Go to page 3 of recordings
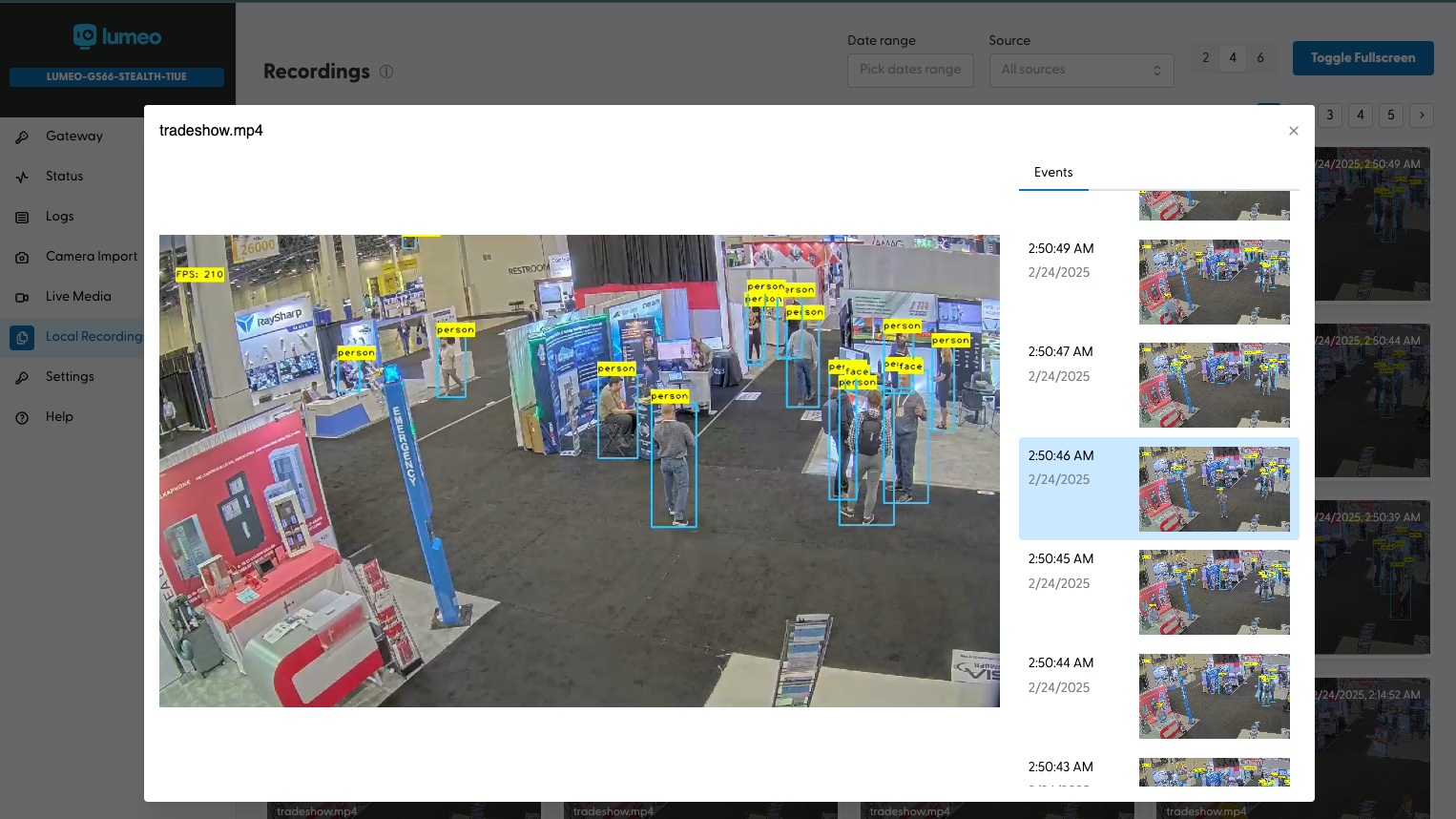Screen dimensions: 1456x819 point(1330,115)
